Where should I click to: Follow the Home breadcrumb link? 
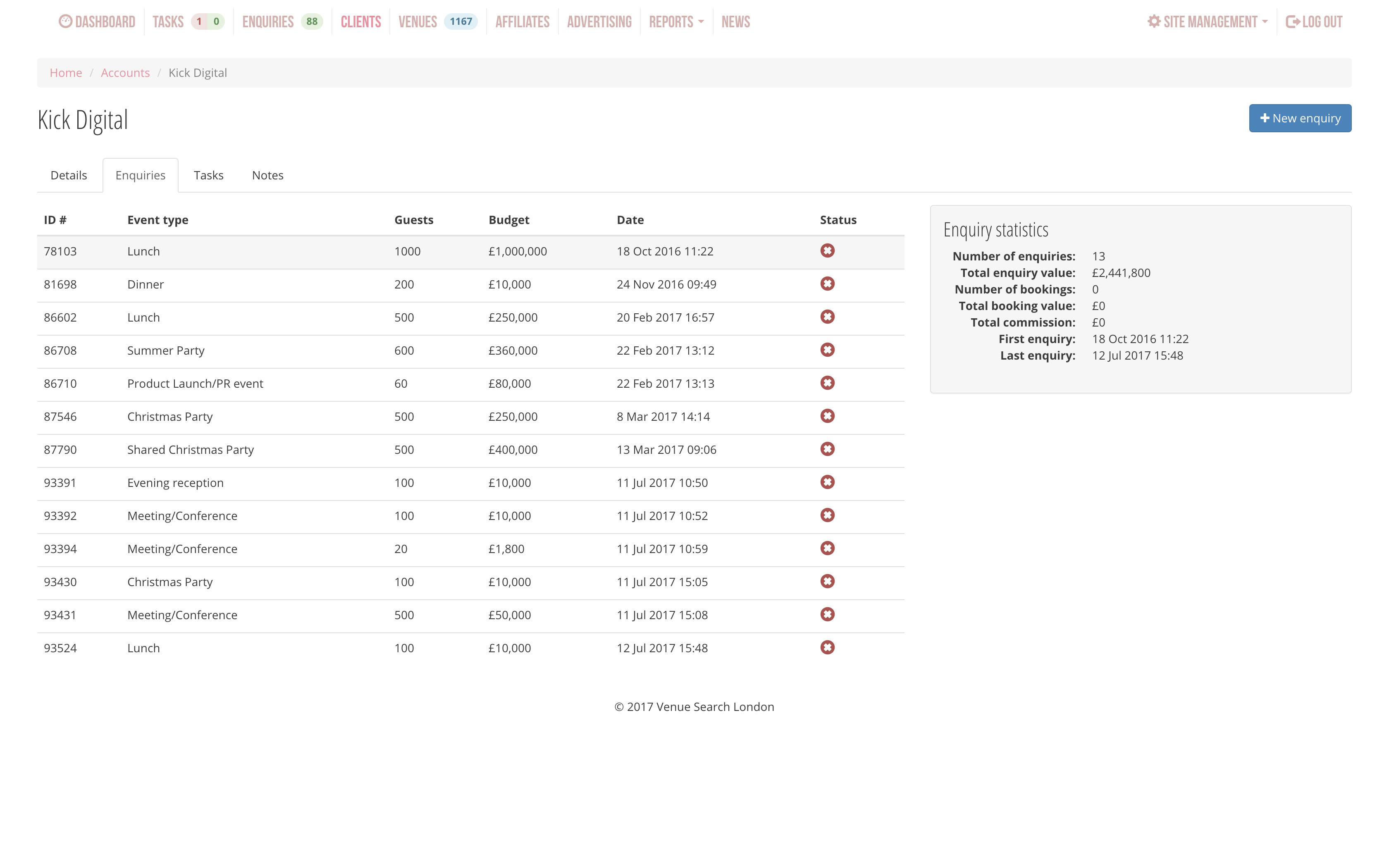pos(66,73)
